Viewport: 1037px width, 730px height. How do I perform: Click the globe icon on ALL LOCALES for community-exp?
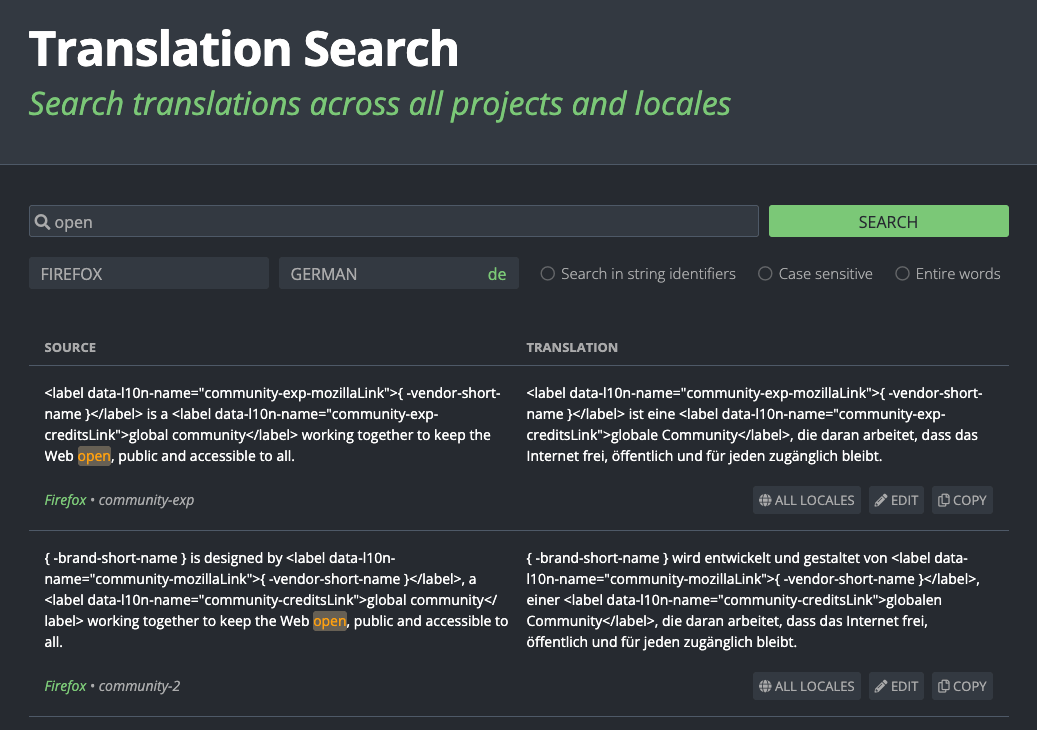765,500
